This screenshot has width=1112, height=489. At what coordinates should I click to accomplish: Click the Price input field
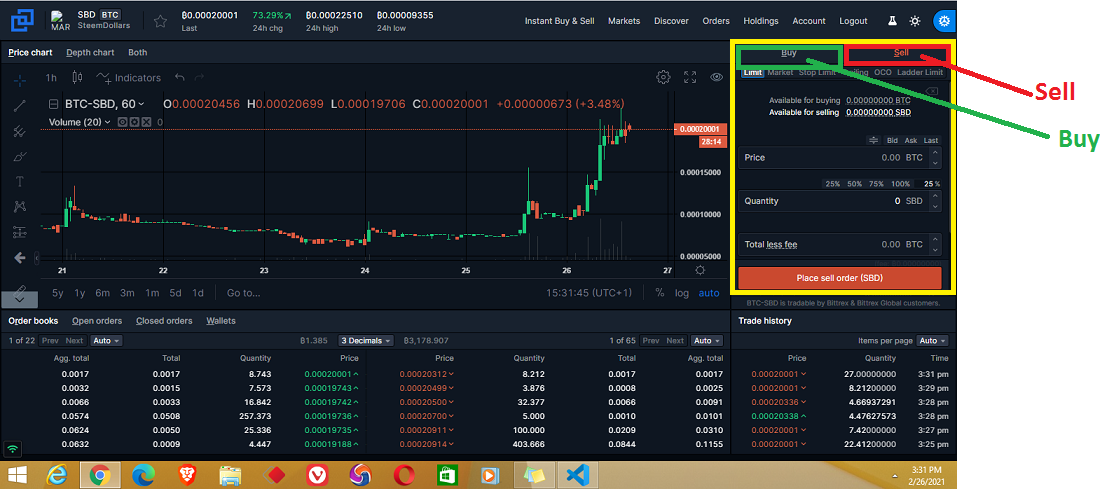pyautogui.click(x=840, y=157)
